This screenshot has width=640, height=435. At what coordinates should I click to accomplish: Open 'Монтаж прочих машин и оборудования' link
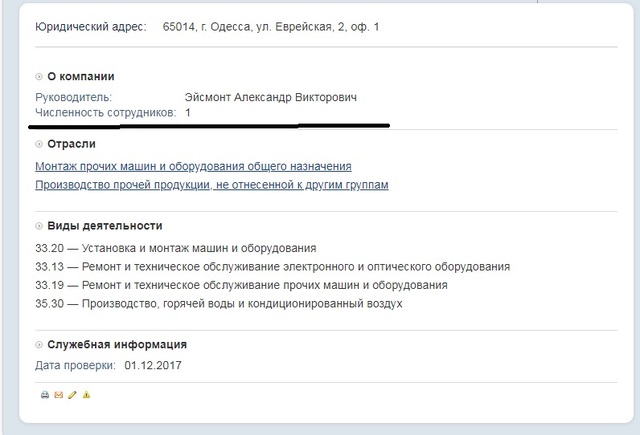[193, 166]
